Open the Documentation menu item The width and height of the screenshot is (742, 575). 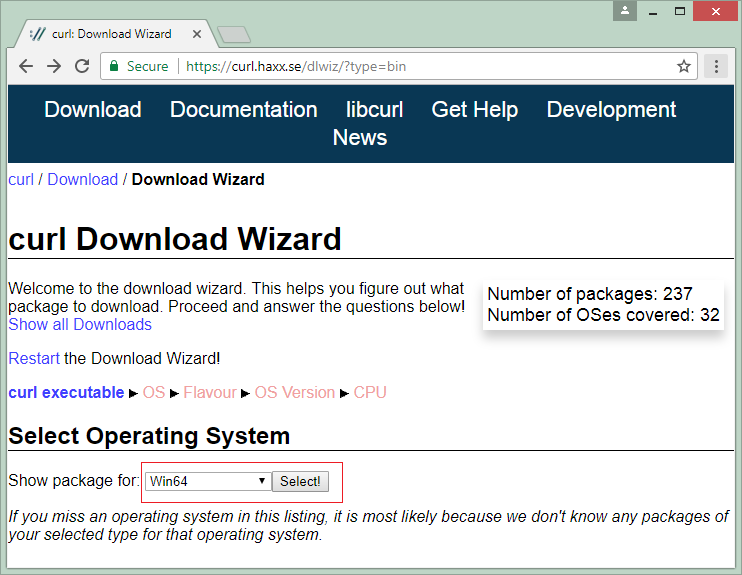(244, 110)
